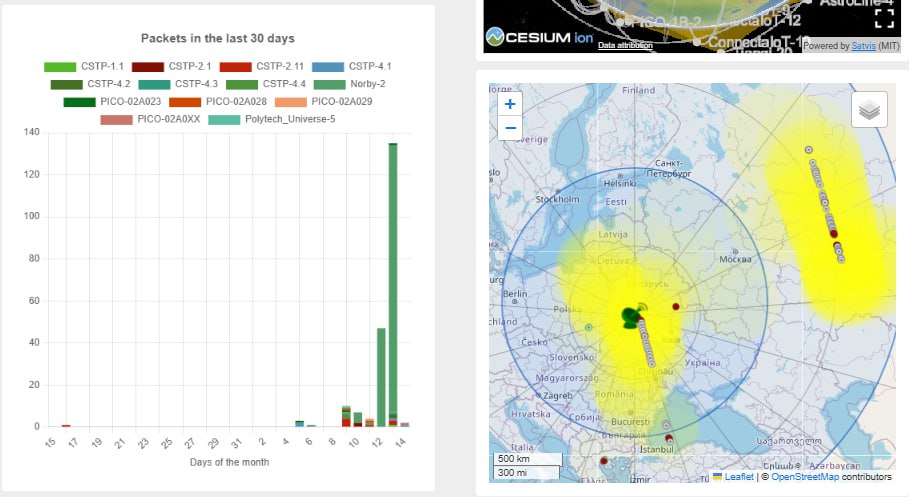Click the green circle marker near Cesko
The image size is (909, 497).
click(588, 328)
